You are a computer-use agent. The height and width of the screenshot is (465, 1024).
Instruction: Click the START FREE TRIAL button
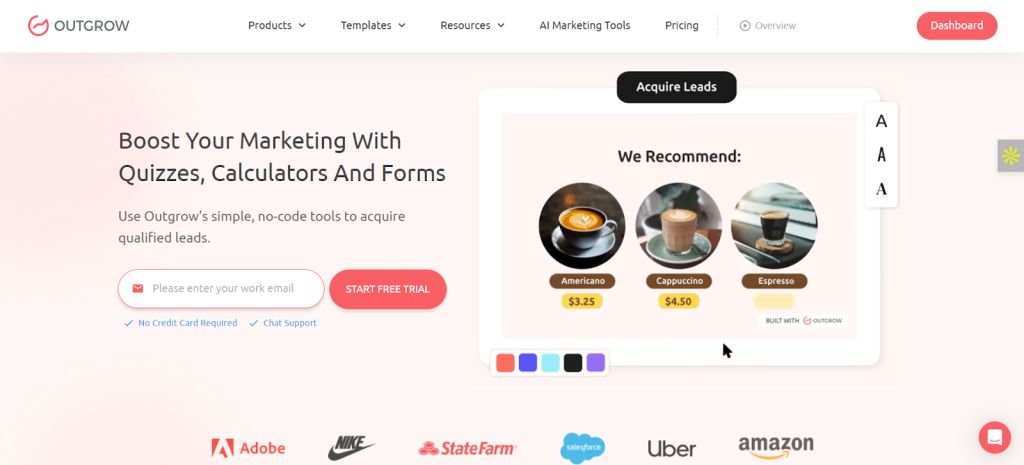388,289
